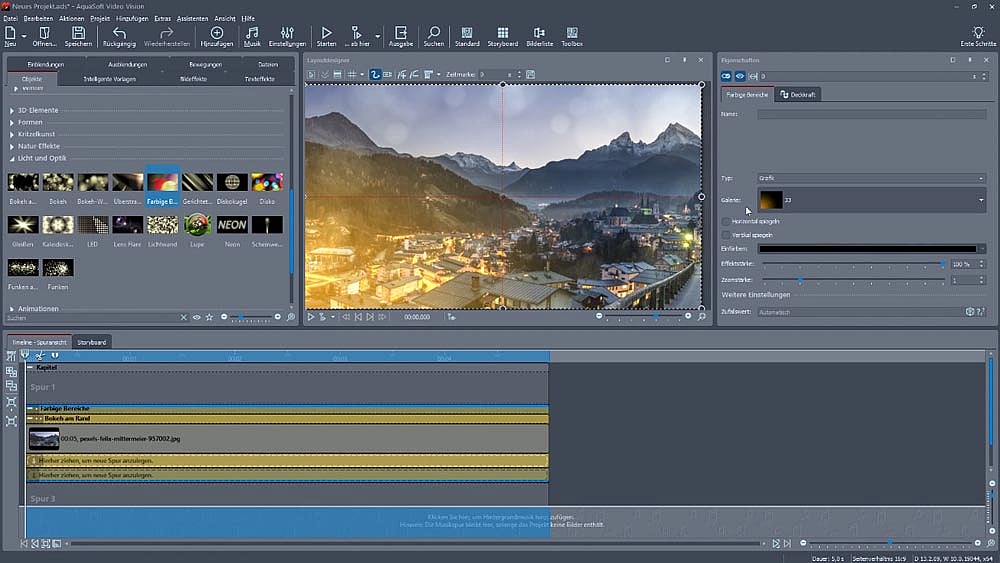Image resolution: width=1000 pixels, height=563 pixels.
Task: Toggle the eye visibility button in Eigenschaften
Action: pyautogui.click(x=740, y=76)
